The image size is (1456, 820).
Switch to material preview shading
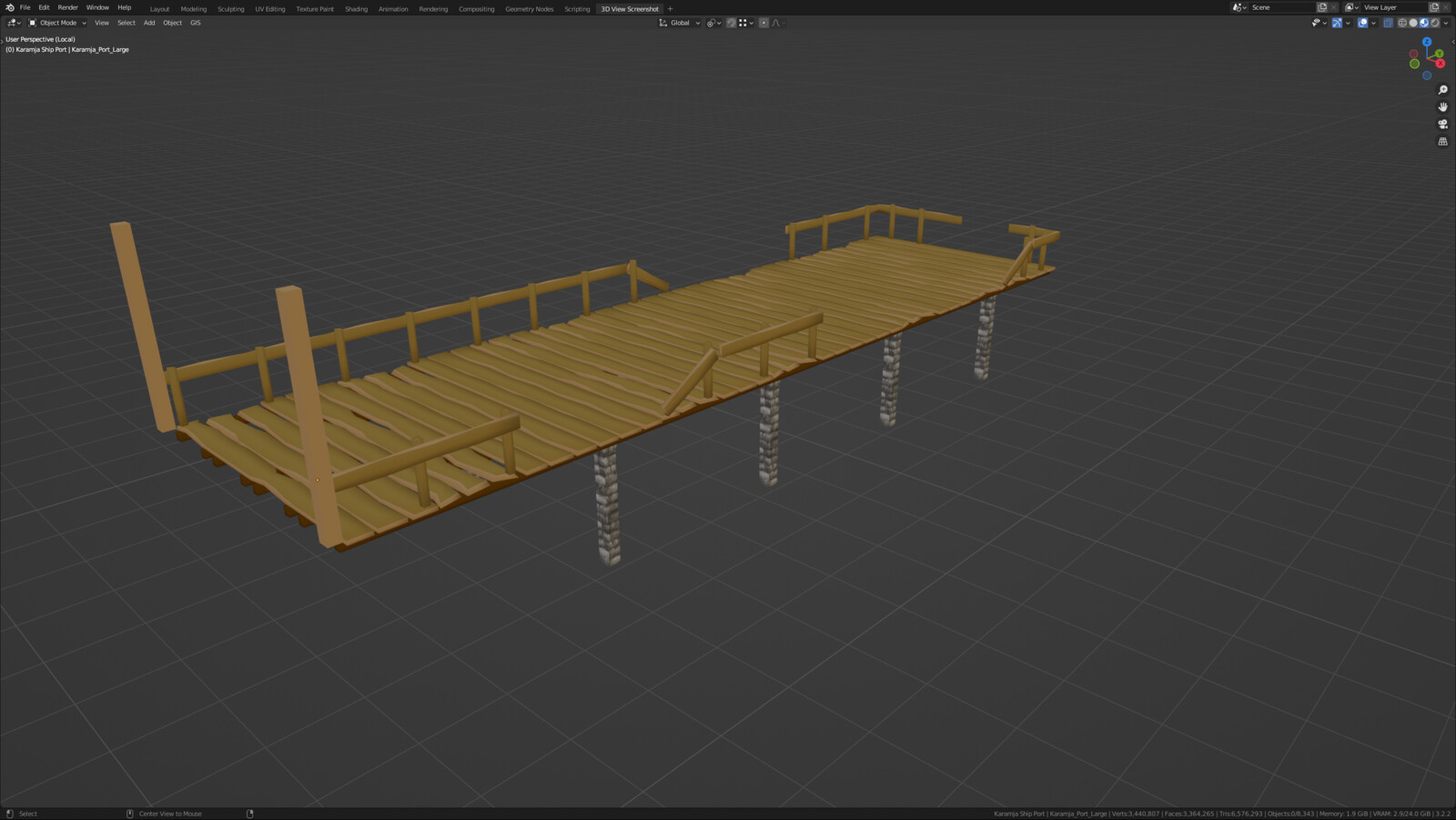coord(1424,23)
